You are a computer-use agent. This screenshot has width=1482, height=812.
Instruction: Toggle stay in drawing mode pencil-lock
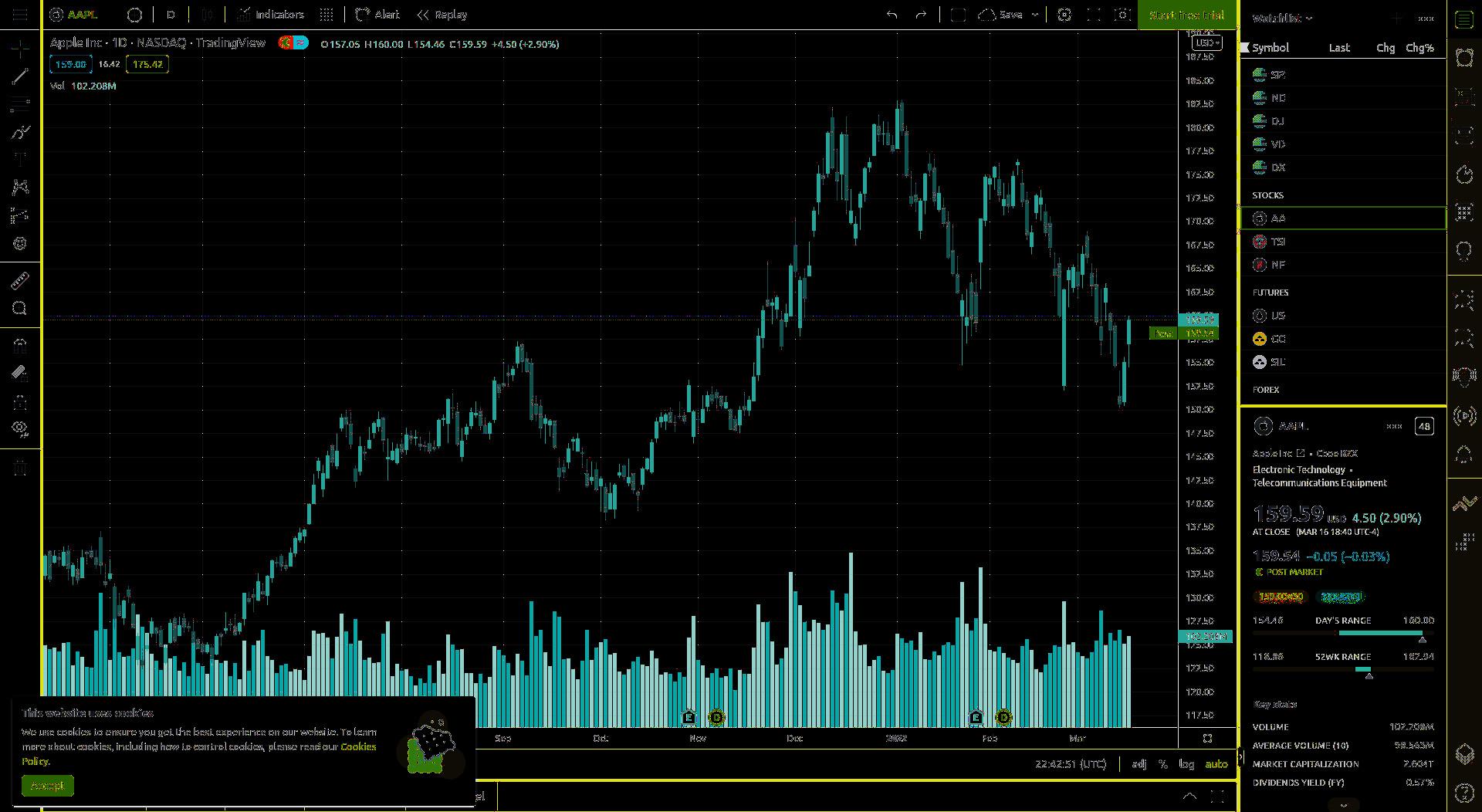[20, 373]
